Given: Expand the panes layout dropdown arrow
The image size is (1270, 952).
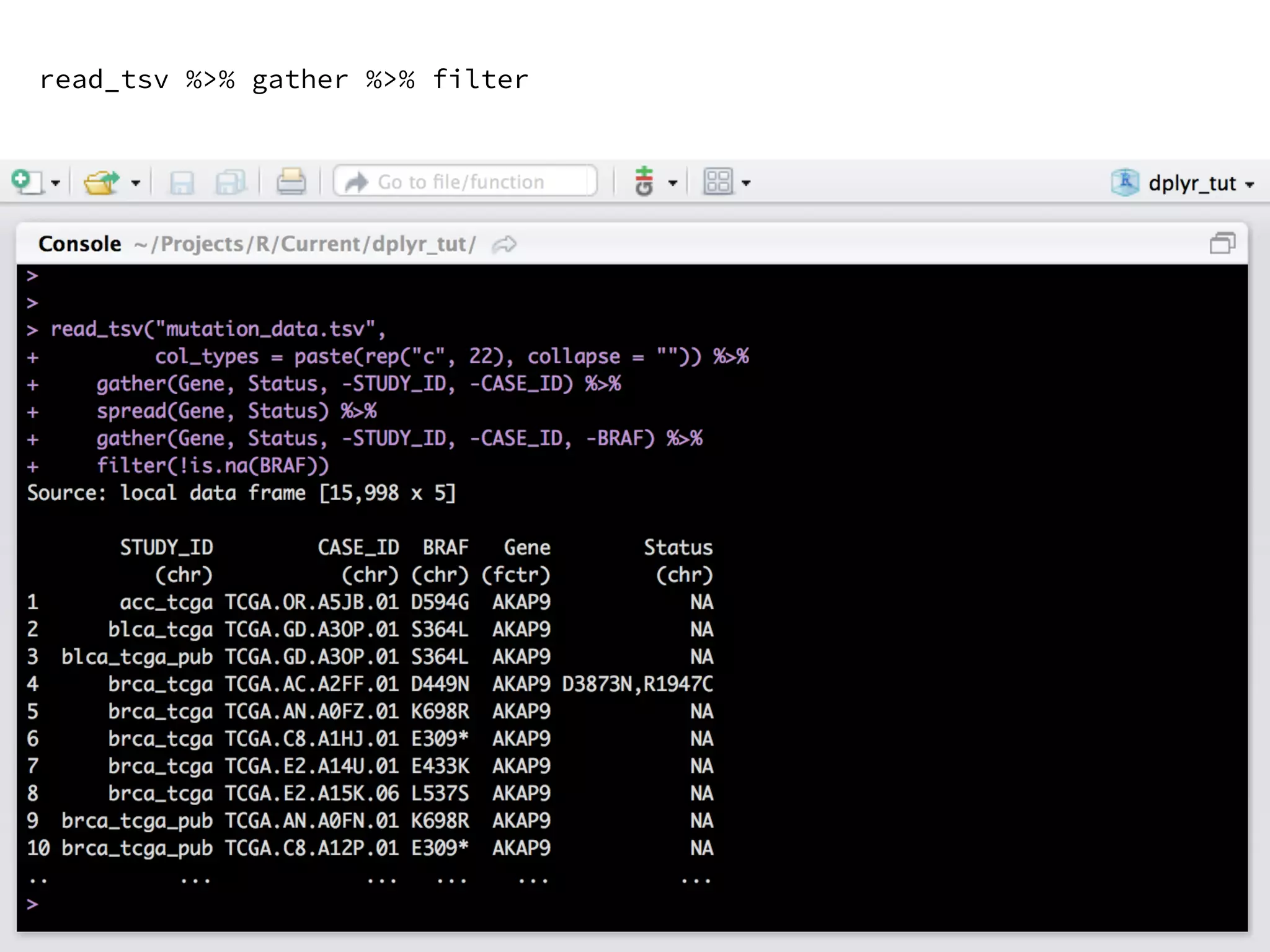Looking at the screenshot, I should (x=746, y=183).
